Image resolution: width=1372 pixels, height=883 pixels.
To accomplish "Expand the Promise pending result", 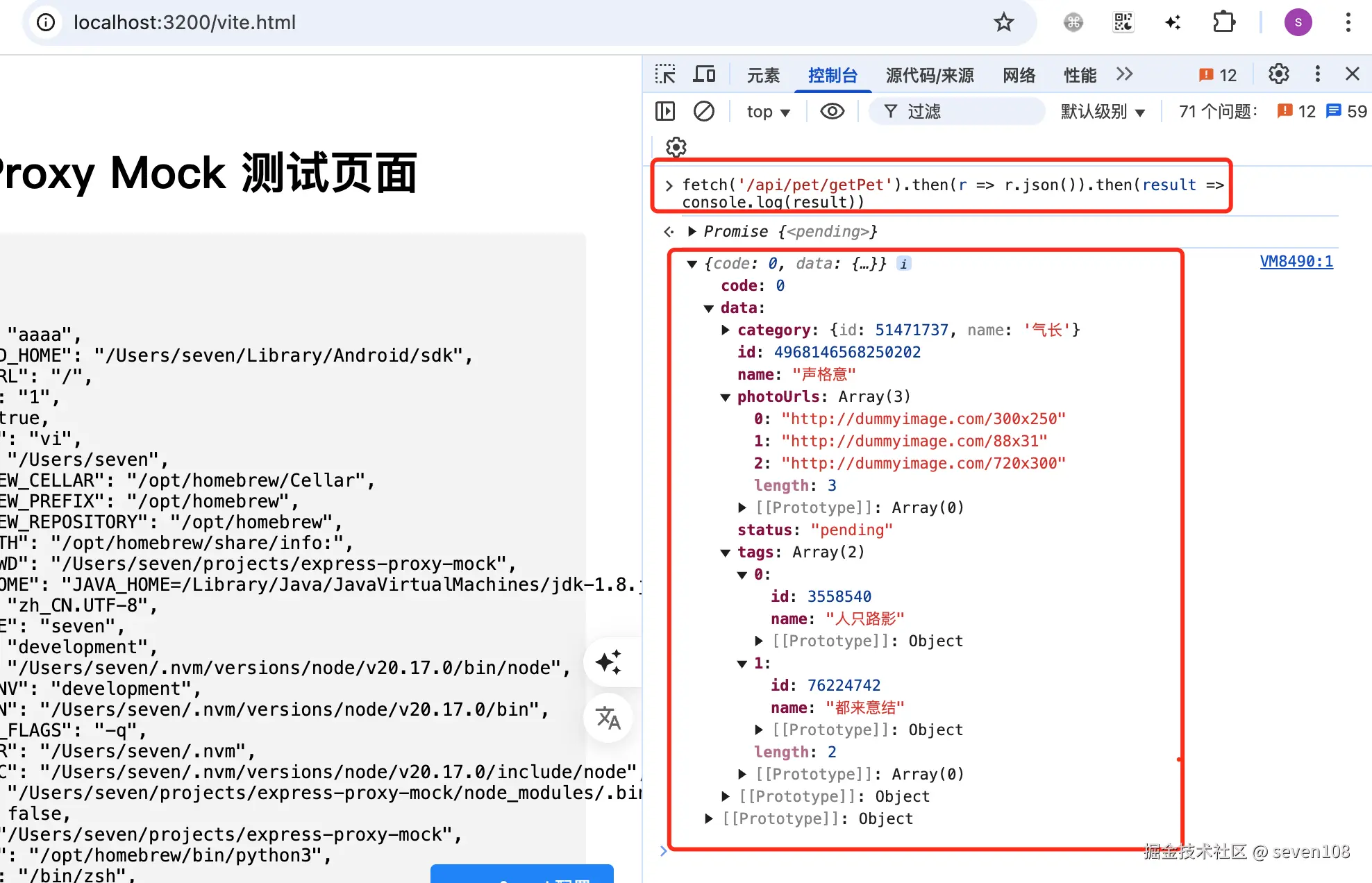I will tap(692, 231).
